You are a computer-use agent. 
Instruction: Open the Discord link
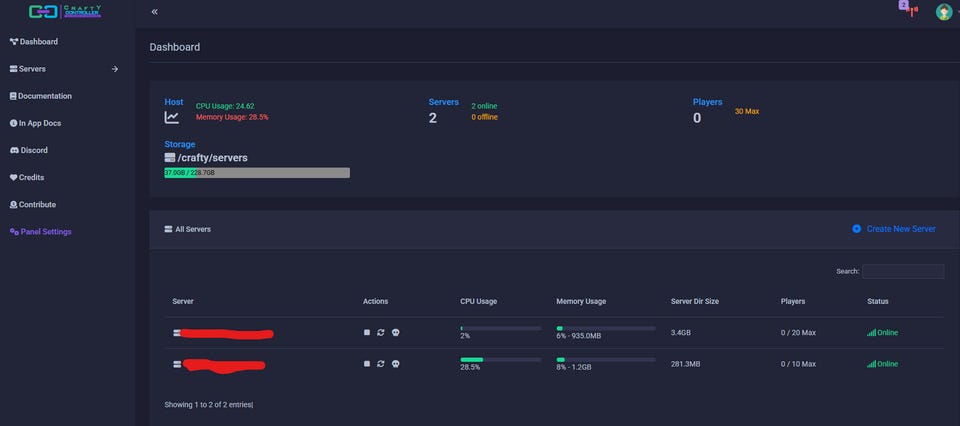point(33,150)
